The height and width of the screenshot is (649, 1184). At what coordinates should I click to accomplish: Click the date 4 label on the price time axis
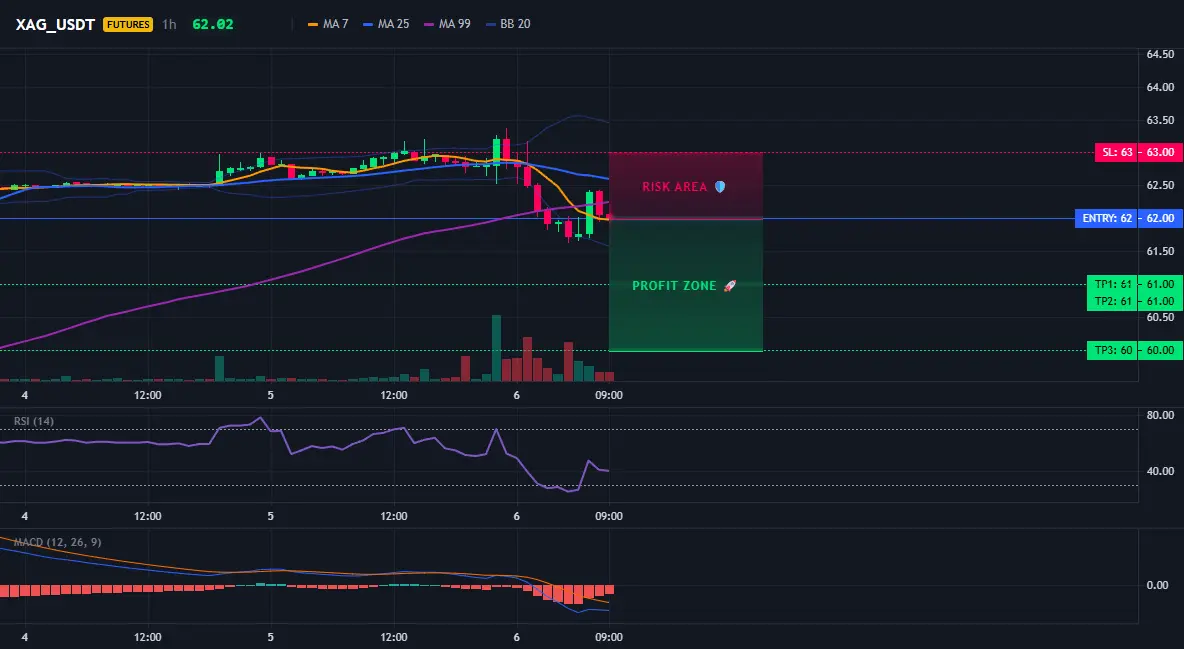[25, 395]
